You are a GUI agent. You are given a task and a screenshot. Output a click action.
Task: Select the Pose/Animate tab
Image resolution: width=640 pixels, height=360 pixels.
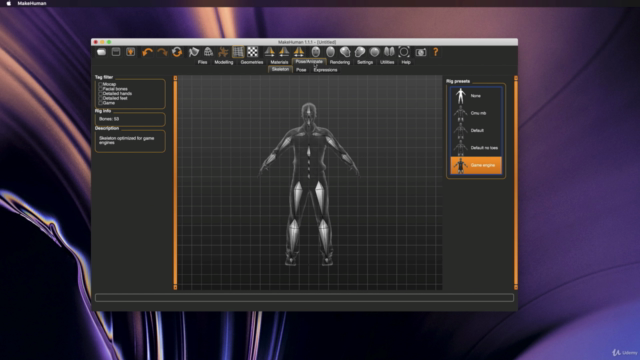309,62
